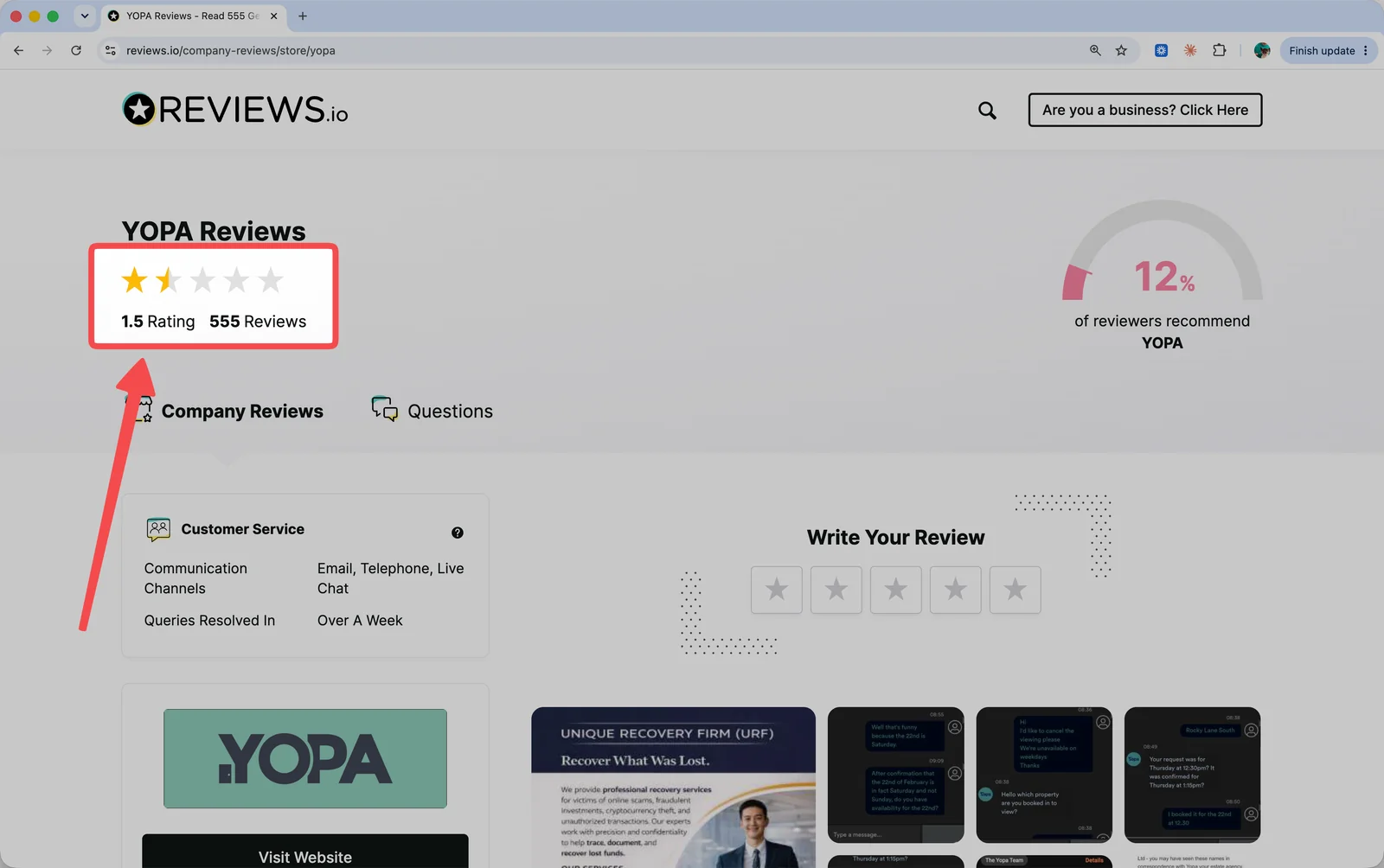Click the Visit Website button
The height and width of the screenshot is (868, 1384).
coord(305,852)
